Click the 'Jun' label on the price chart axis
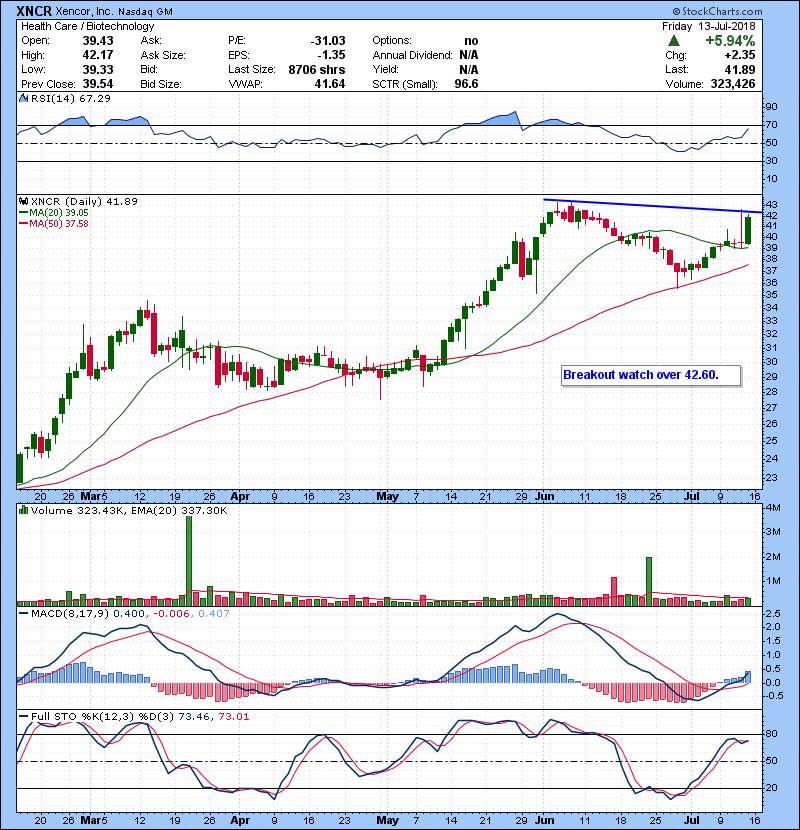Viewport: 800px width, 830px height. click(545, 496)
